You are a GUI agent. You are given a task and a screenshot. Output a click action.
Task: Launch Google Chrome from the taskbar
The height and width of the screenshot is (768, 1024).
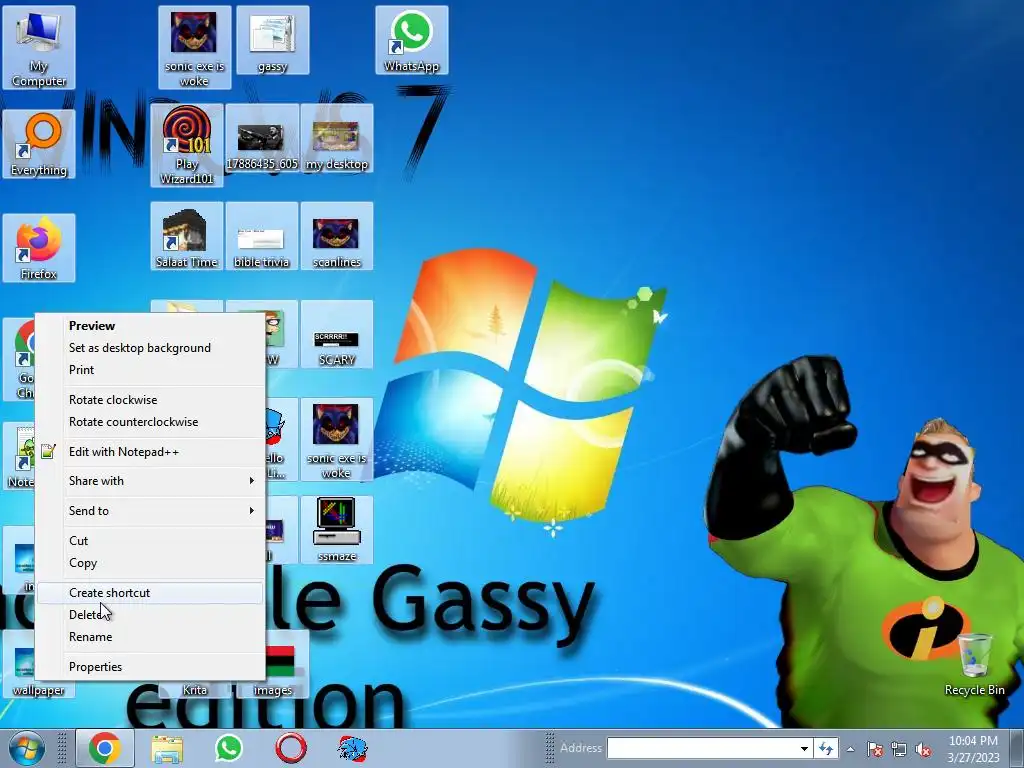point(105,748)
